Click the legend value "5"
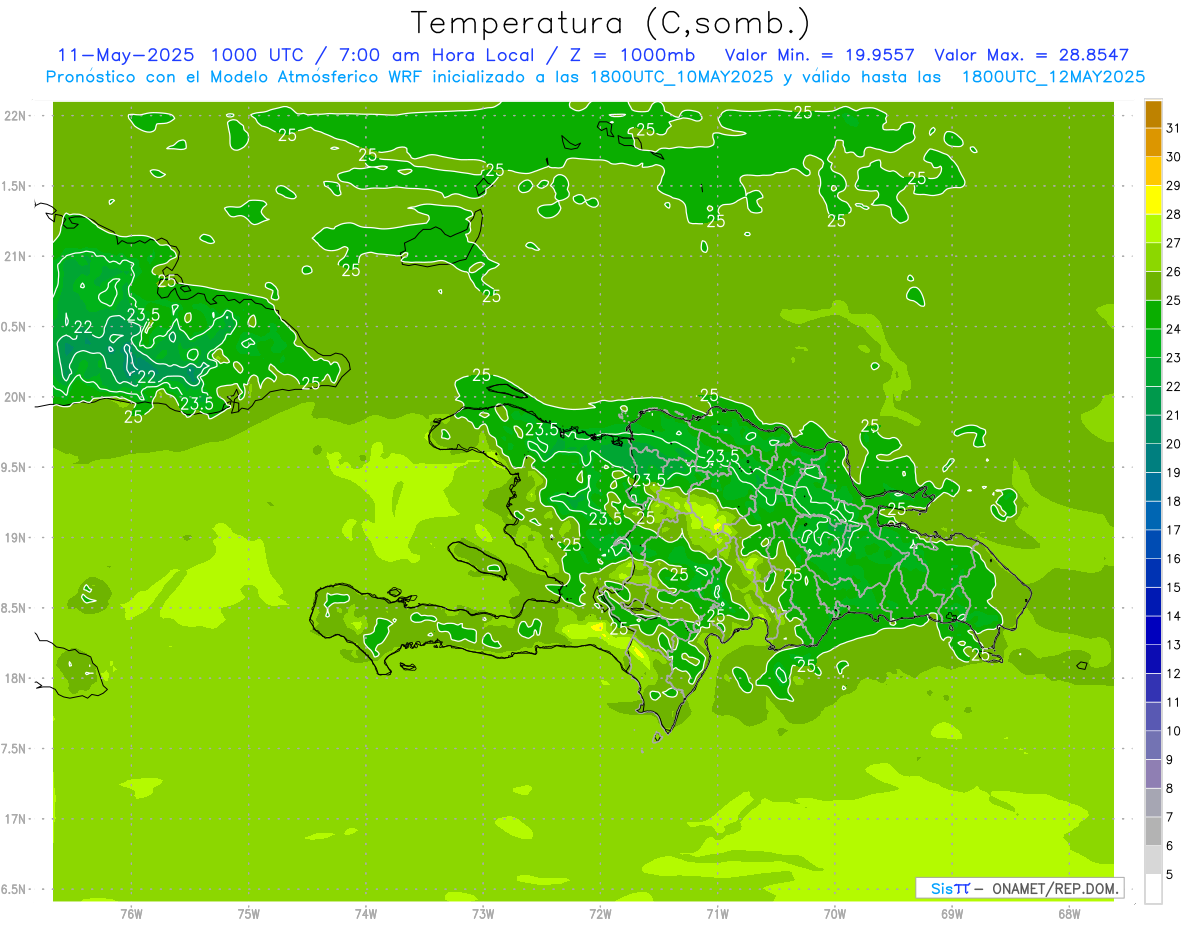Image resolution: width=1200 pixels, height=927 pixels. 1171,875
